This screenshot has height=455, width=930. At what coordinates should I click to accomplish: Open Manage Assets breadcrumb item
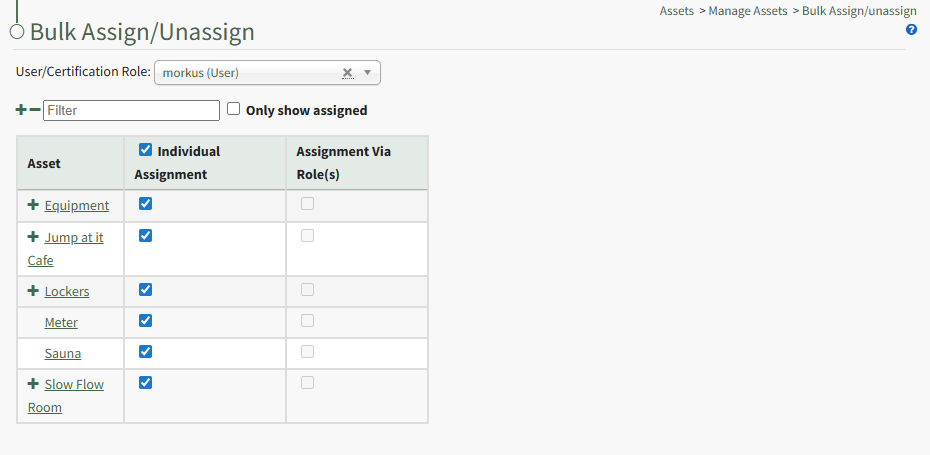[x=748, y=11]
